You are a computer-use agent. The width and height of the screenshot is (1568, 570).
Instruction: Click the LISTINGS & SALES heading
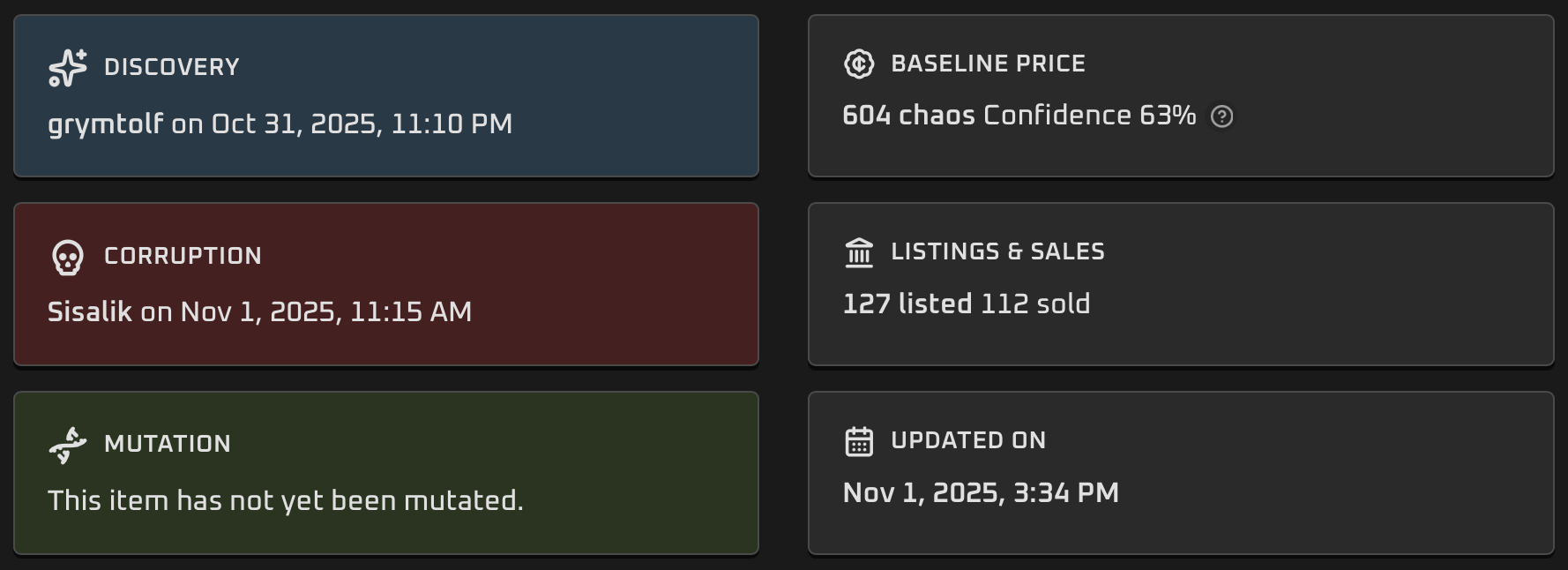coord(997,252)
